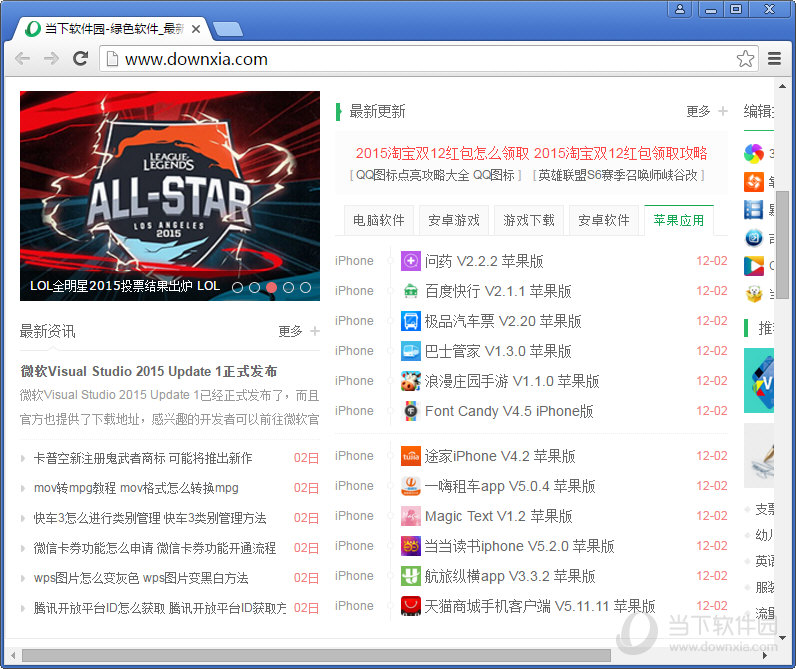
Task: Click the horizontal scrollbar right arrow
Action: pyautogui.click(x=765, y=655)
